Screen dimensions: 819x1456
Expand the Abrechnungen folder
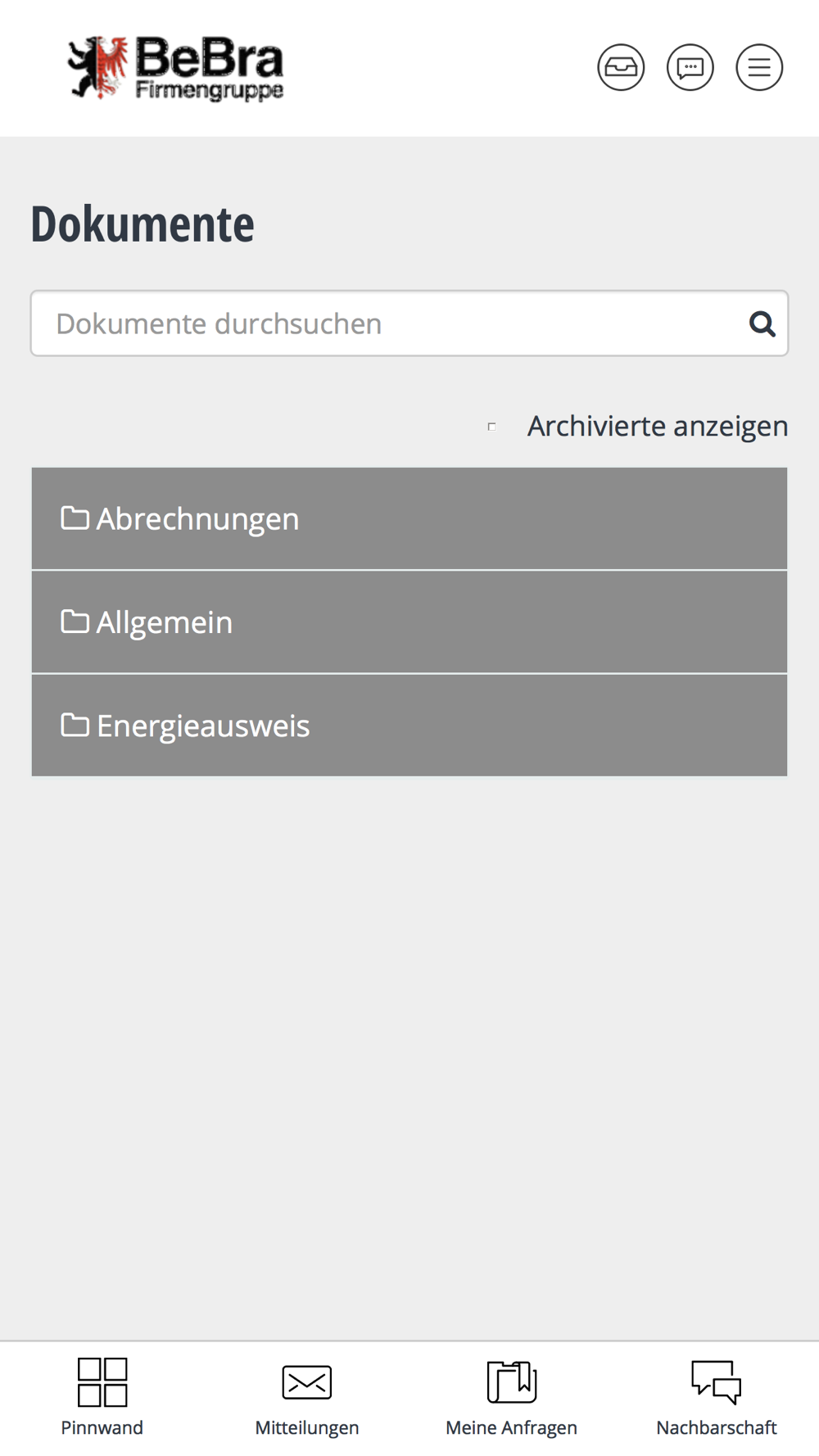pyautogui.click(x=409, y=518)
